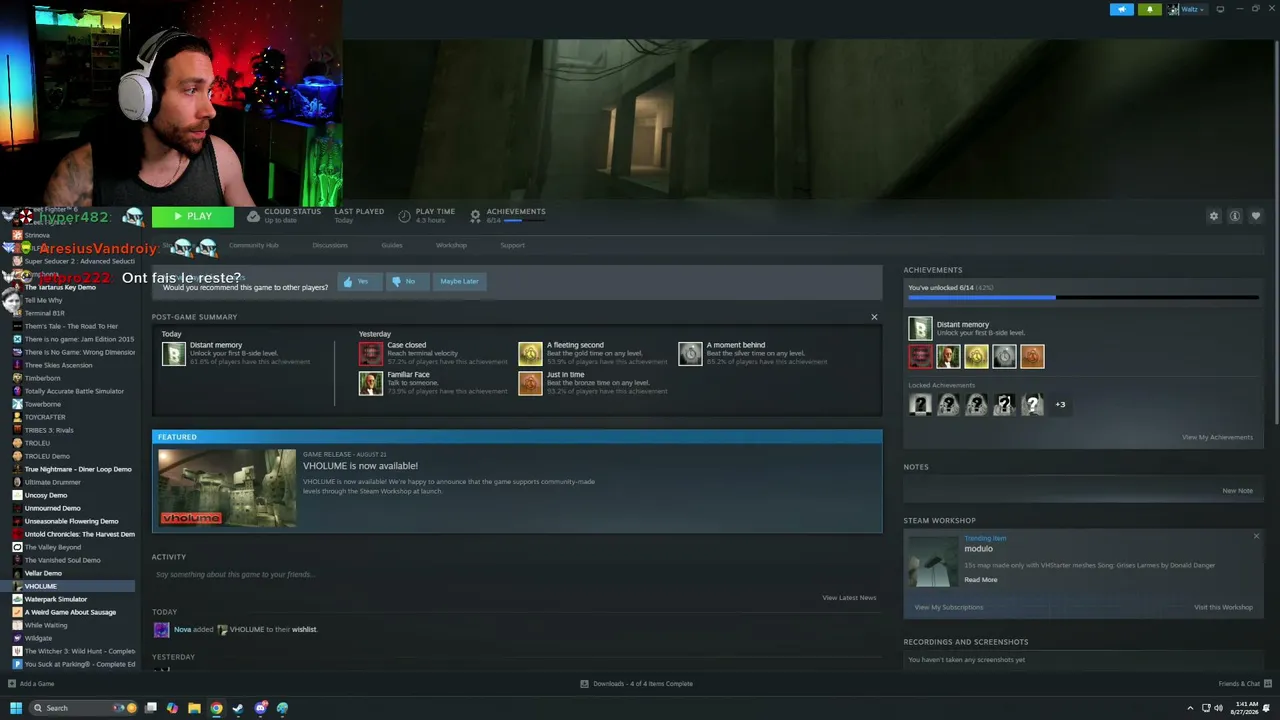Image resolution: width=1280 pixels, height=720 pixels.
Task: Click the A fleeting second achievement icon
Action: tap(530, 353)
